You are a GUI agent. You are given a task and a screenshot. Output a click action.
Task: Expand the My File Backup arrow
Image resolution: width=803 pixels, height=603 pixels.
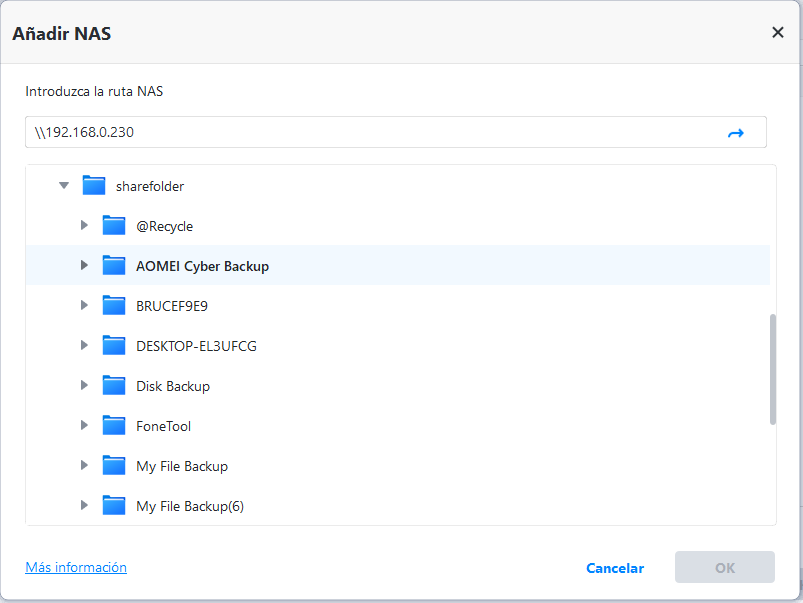(85, 465)
